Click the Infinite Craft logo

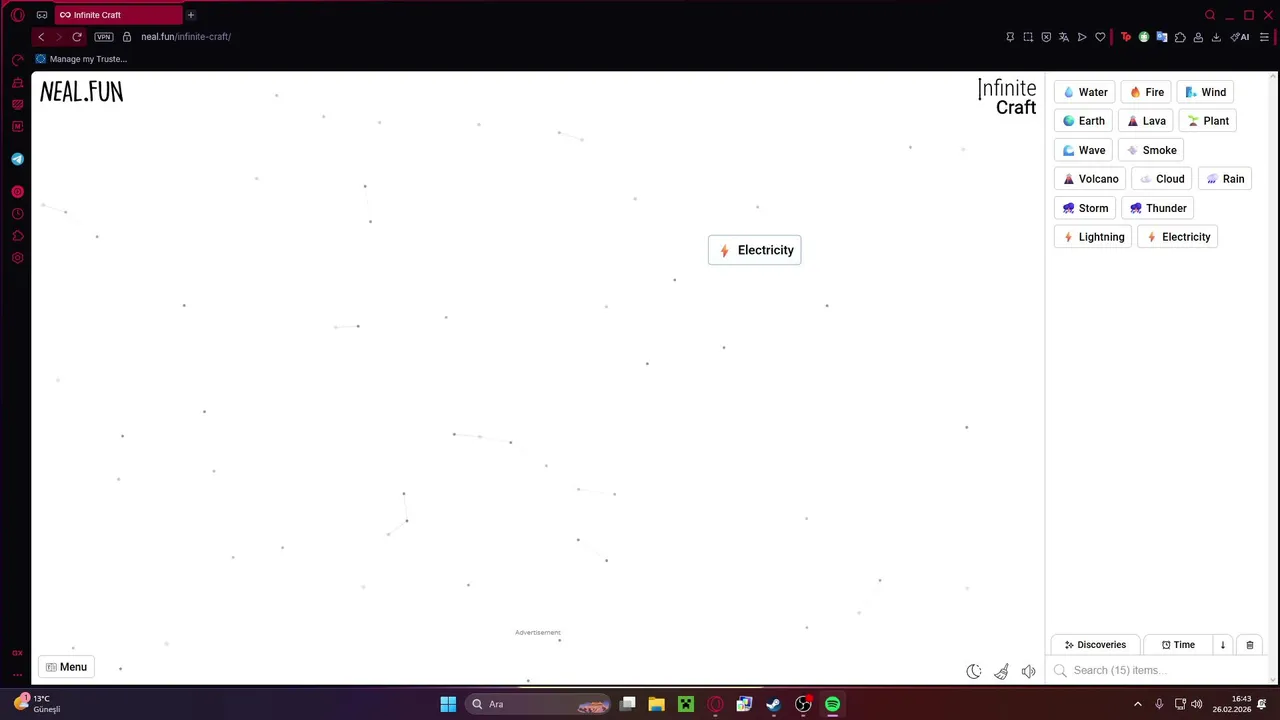point(1006,97)
